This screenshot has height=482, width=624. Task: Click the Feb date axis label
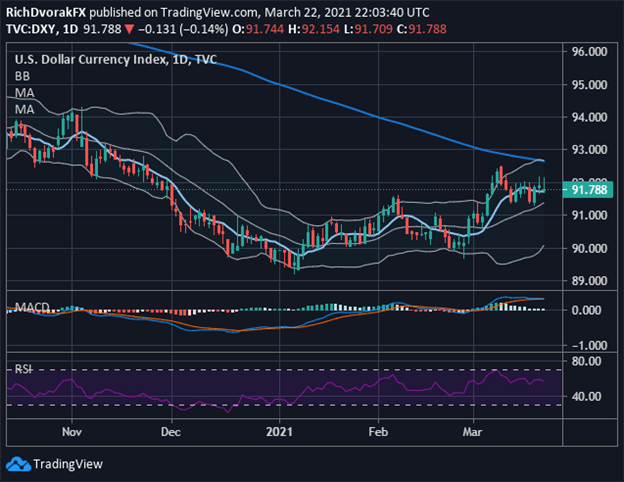(378, 432)
